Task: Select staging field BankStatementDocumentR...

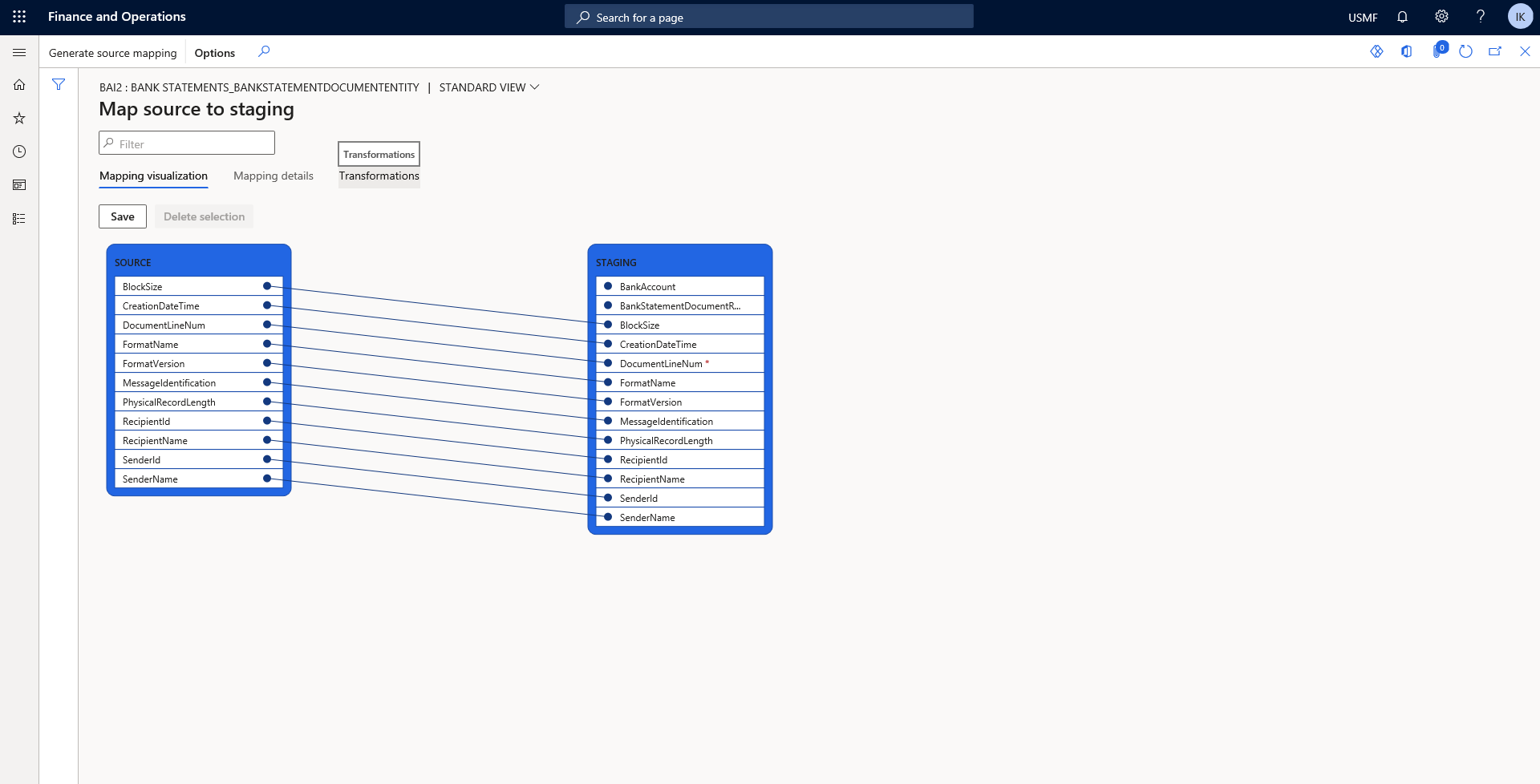Action: 680,305
